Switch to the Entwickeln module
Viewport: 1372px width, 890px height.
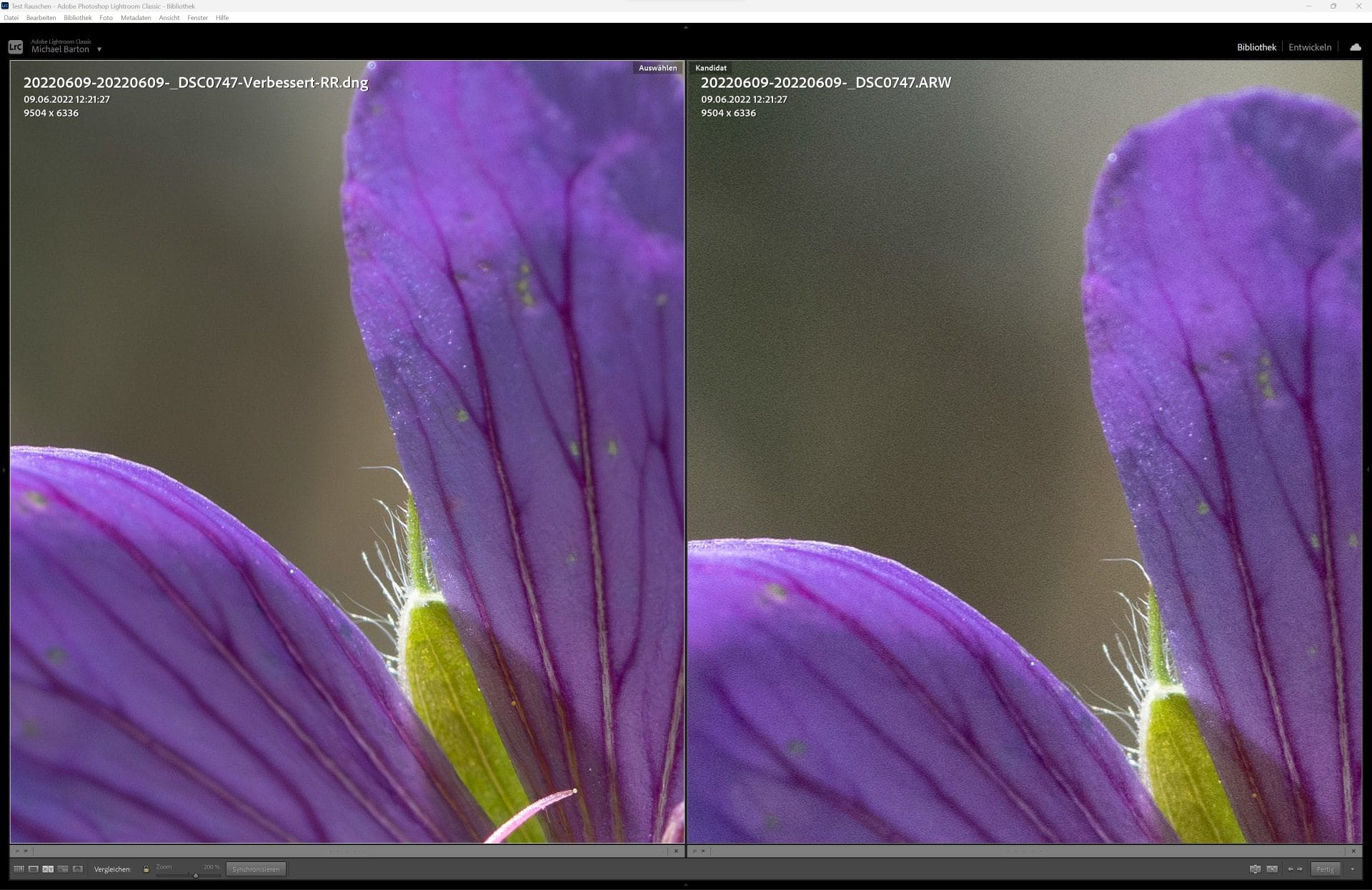(x=1310, y=46)
